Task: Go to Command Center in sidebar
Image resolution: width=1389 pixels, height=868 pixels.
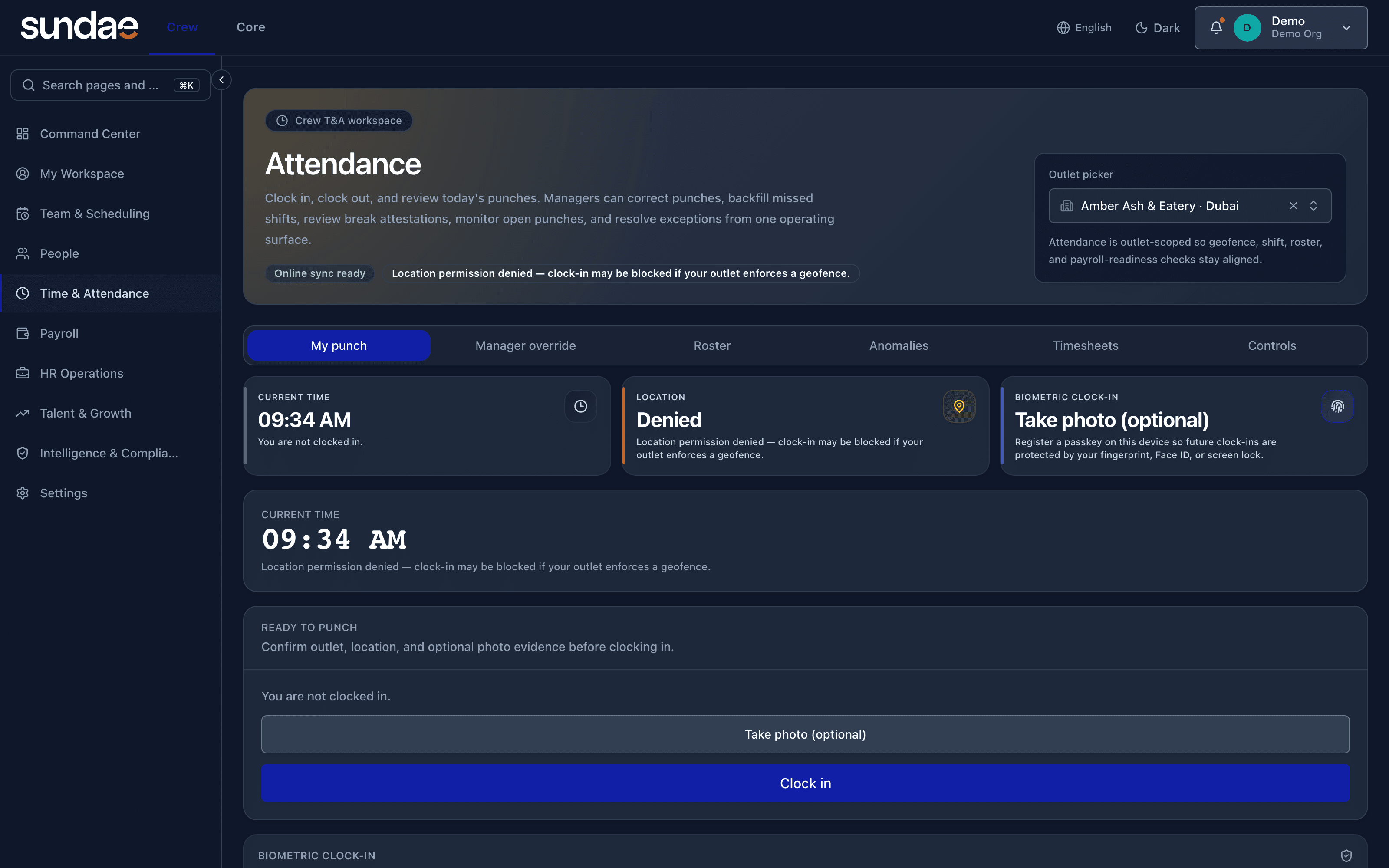Action: pyautogui.click(x=111, y=134)
